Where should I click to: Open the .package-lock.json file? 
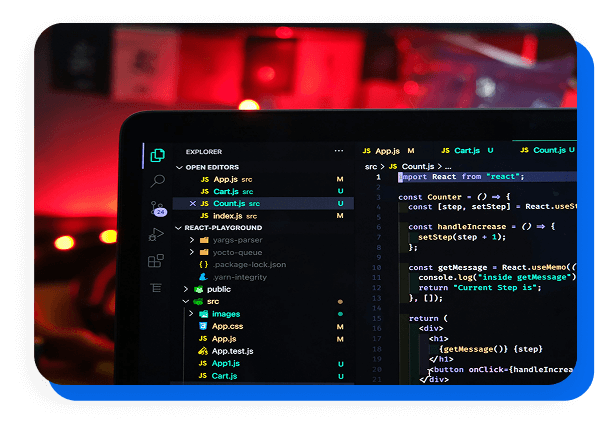(249, 265)
